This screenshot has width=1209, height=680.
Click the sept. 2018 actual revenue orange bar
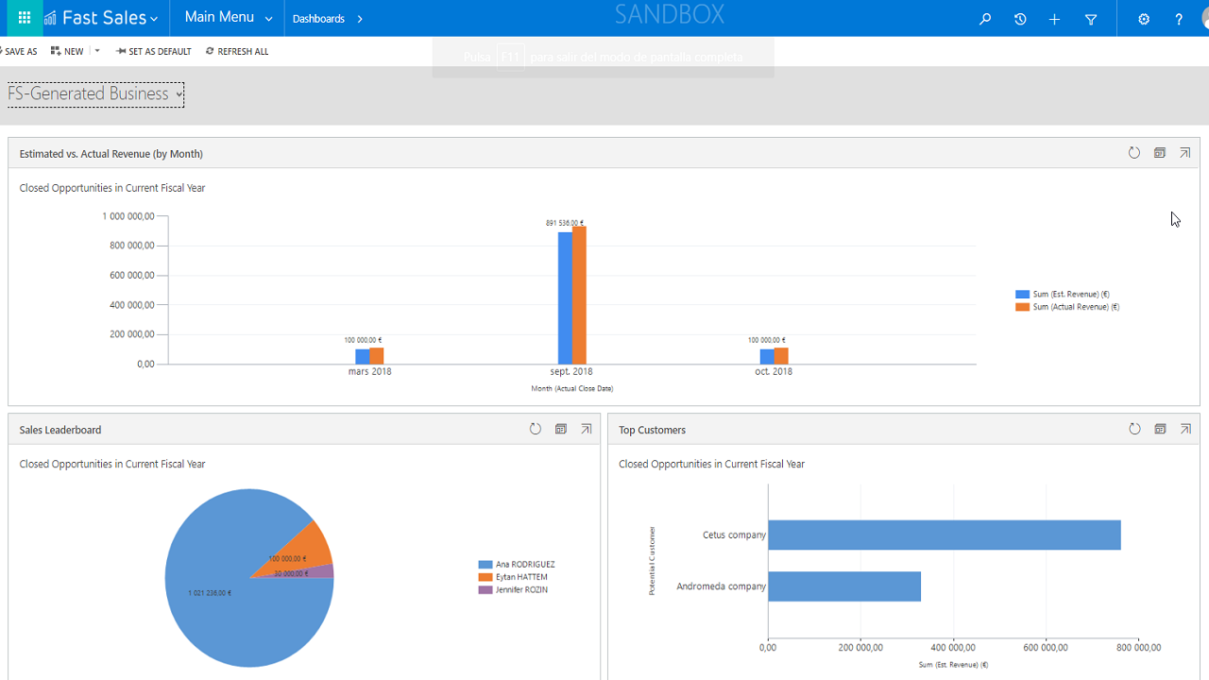click(x=579, y=295)
